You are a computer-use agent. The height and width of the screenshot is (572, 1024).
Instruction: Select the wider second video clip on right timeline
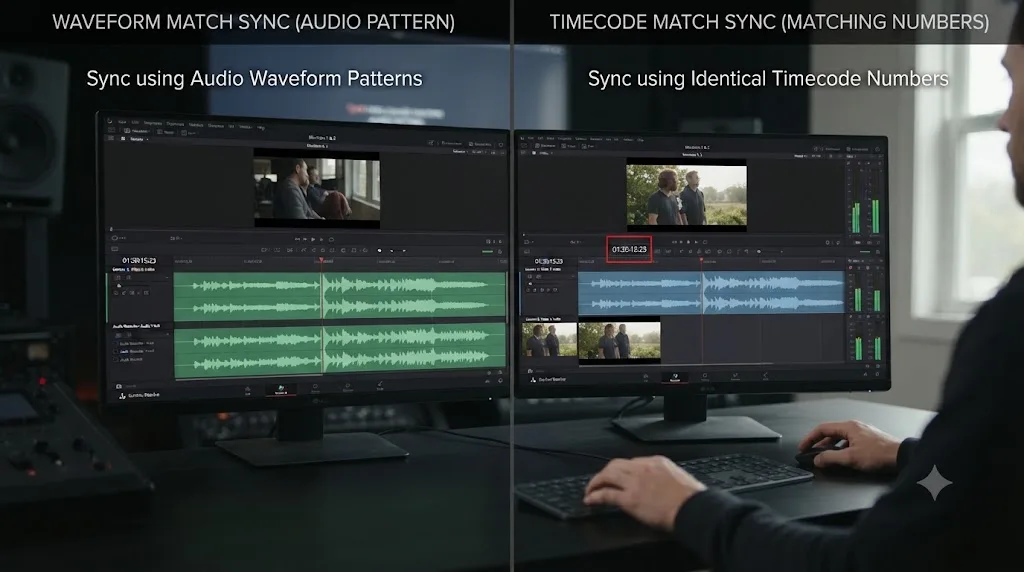(x=619, y=340)
